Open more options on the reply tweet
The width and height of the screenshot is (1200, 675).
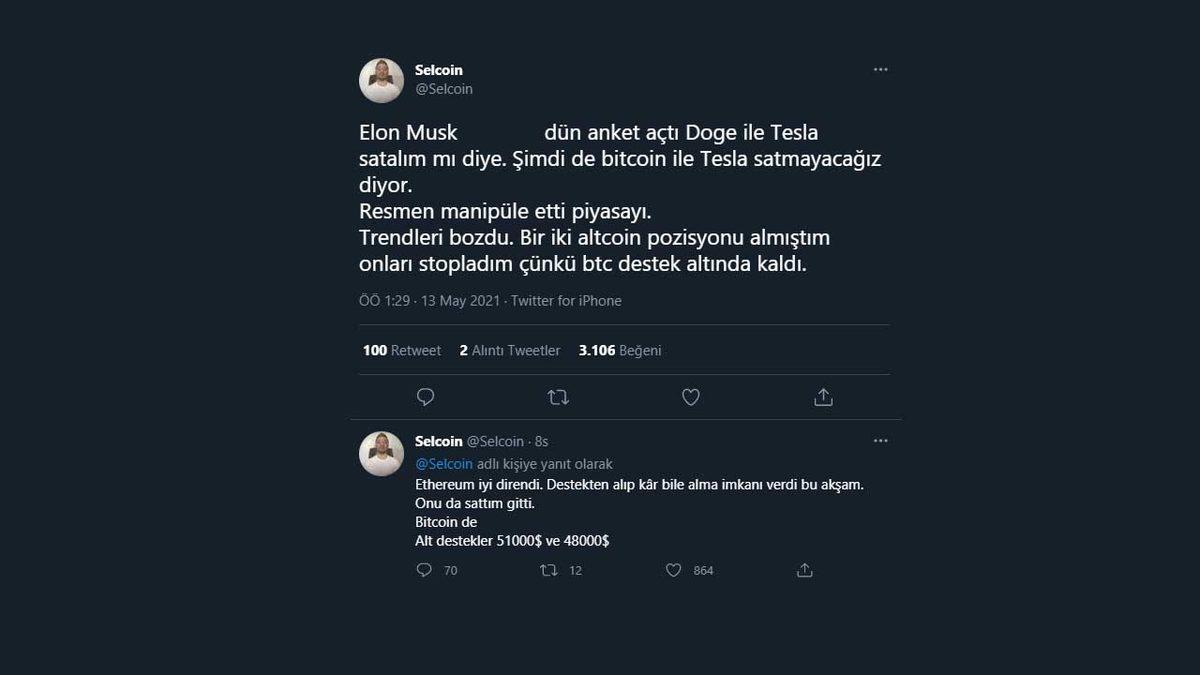880,440
